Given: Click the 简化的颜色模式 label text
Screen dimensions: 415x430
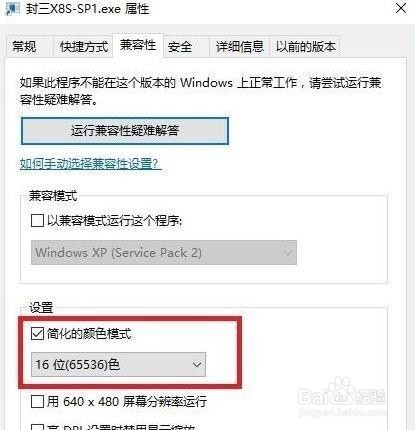Looking at the screenshot, I should 89,333.
